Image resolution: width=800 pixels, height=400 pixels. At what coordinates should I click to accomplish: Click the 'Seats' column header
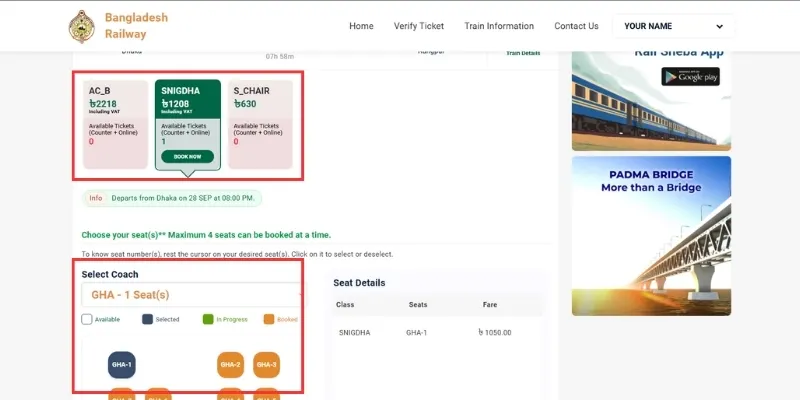(x=418, y=305)
